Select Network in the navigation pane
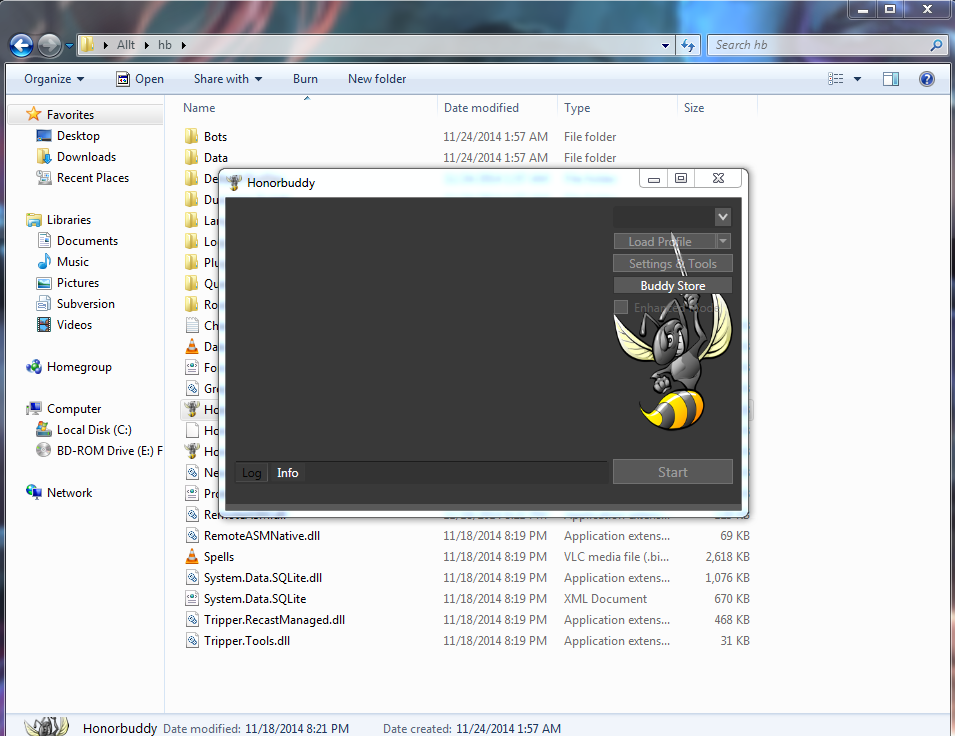The image size is (955, 736). tap(69, 493)
